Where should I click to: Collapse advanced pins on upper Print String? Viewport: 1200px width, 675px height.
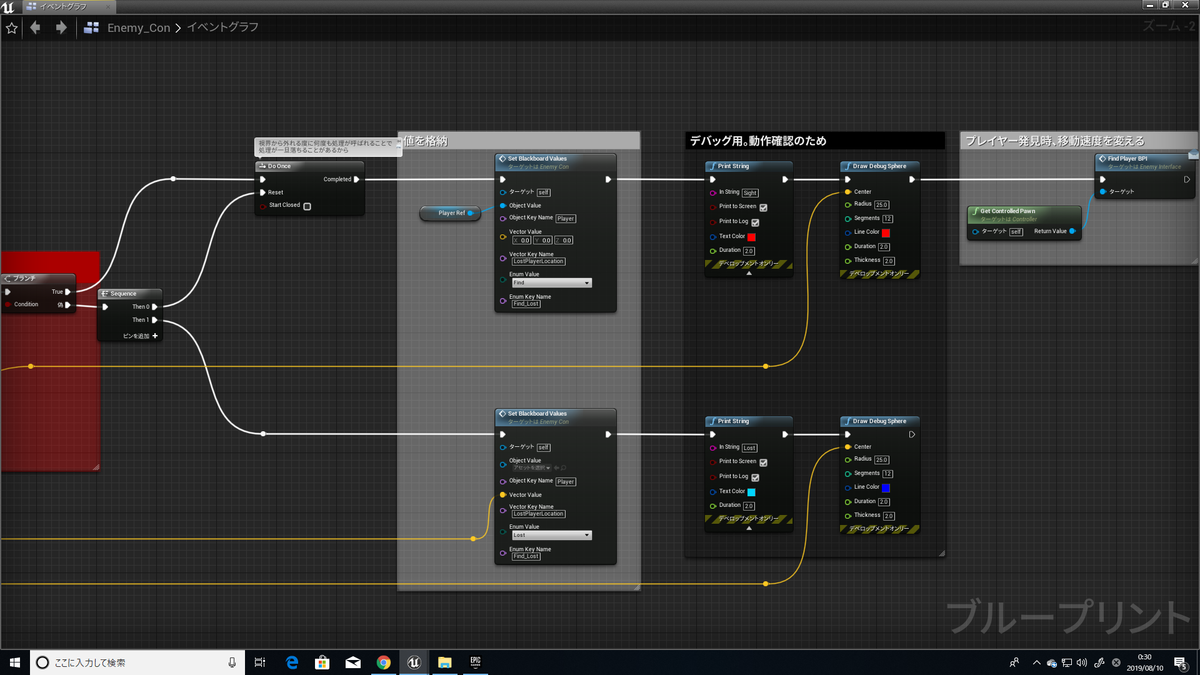point(748,272)
